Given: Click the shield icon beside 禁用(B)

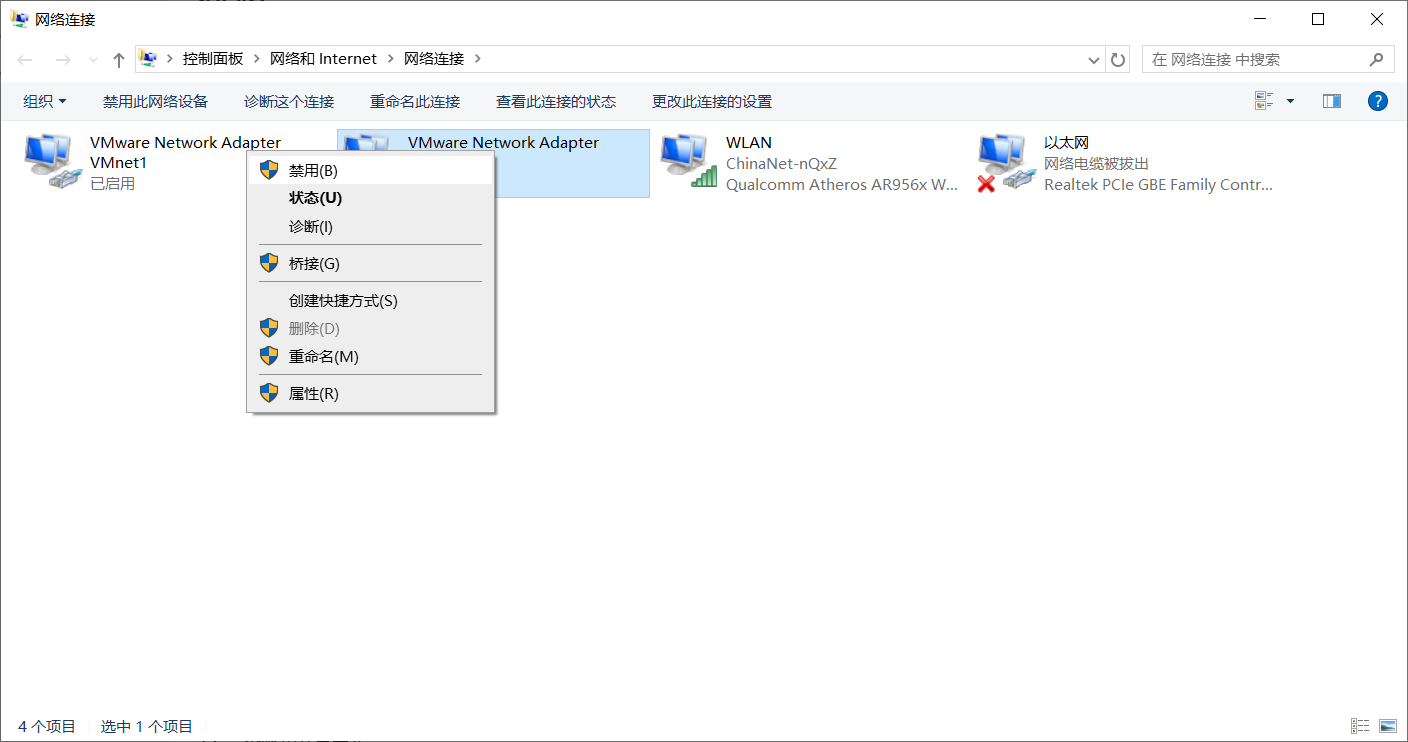Looking at the screenshot, I should click(269, 171).
